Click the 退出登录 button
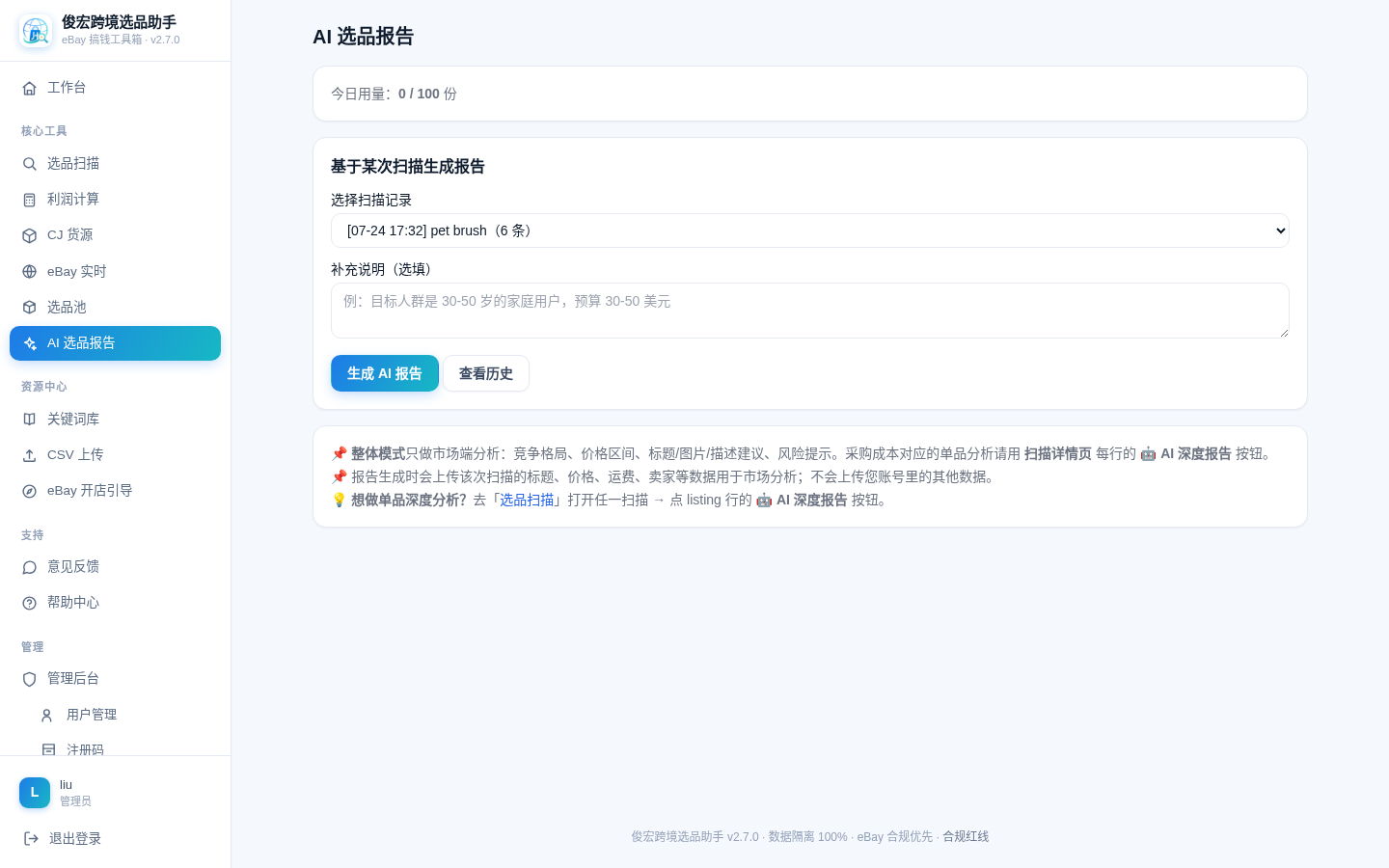Viewport: 1389px width, 868px height. pyautogui.click(x=115, y=838)
